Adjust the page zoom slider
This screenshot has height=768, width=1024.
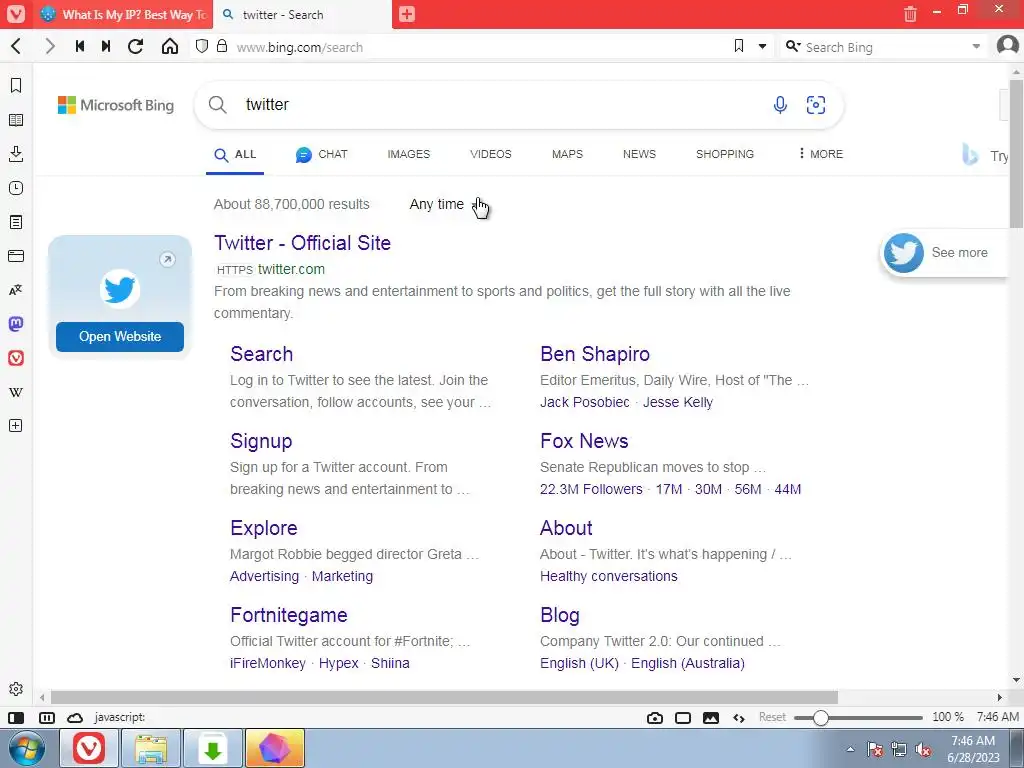pyautogui.click(x=857, y=718)
